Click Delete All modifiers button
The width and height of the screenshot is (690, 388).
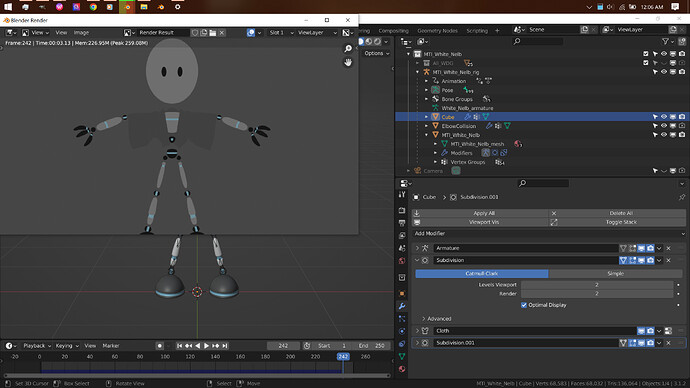click(618, 213)
